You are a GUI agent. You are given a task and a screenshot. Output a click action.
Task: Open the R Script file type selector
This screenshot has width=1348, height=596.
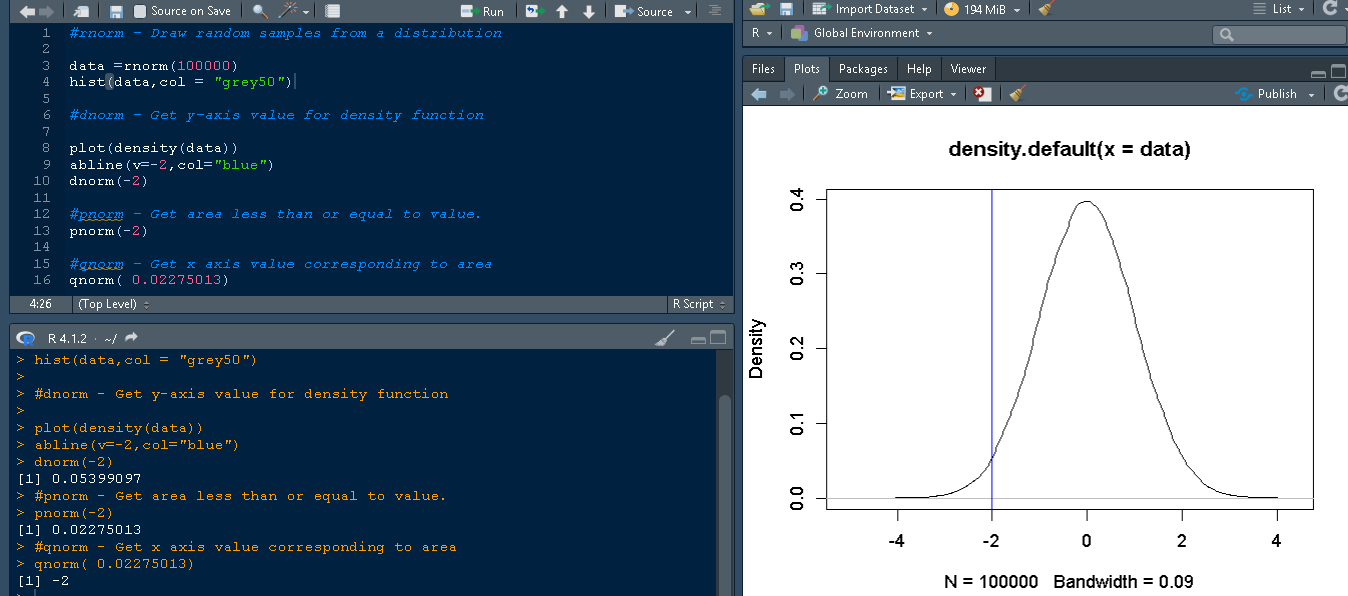pyautogui.click(x=698, y=304)
